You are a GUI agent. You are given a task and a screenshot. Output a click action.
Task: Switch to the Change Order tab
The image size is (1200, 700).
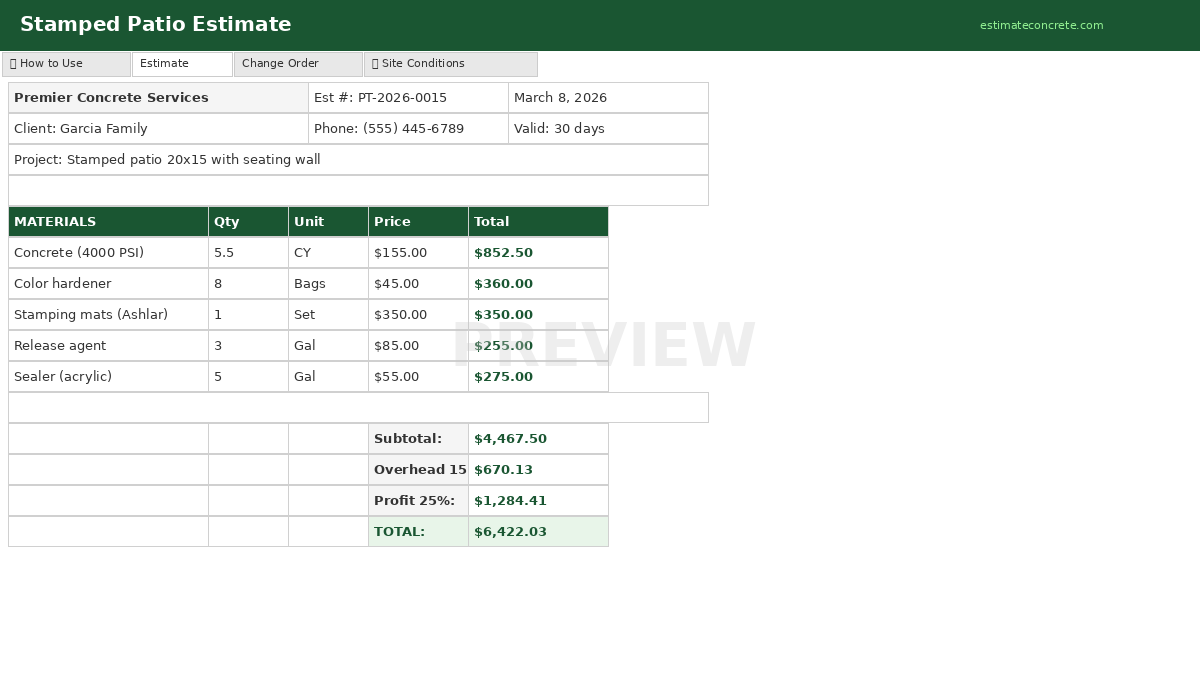pyautogui.click(x=297, y=64)
